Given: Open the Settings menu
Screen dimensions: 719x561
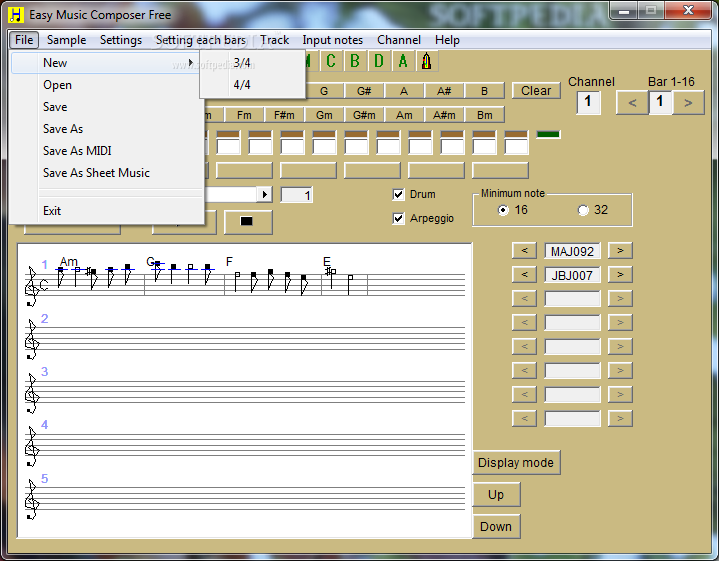Looking at the screenshot, I should coord(121,40).
